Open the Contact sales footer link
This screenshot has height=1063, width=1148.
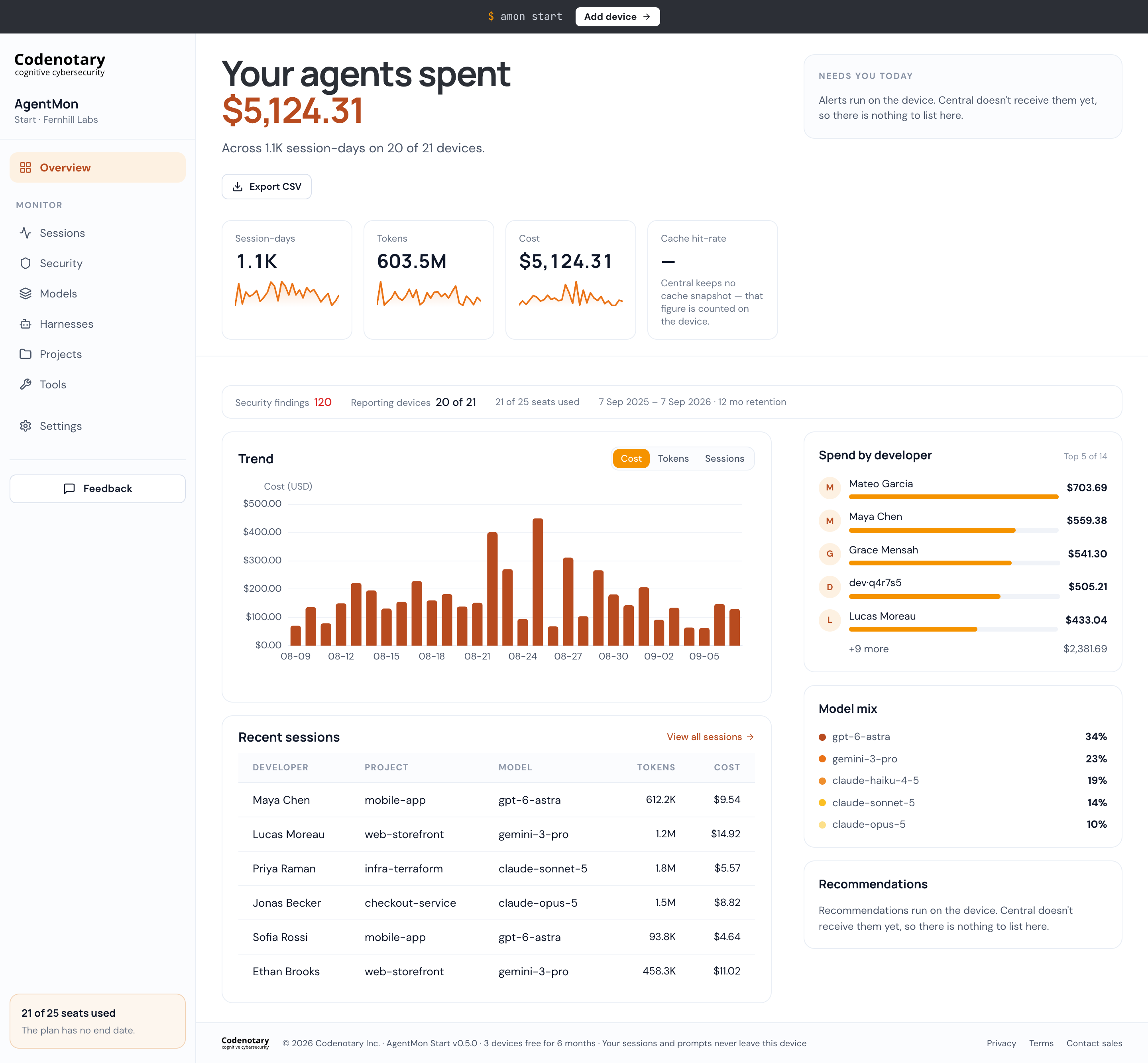[x=1094, y=1043]
